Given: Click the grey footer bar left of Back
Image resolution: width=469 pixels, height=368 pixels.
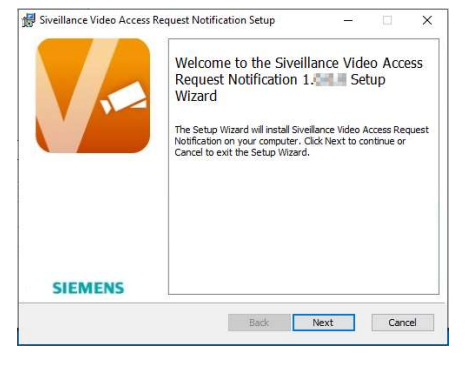Looking at the screenshot, I should (x=123, y=322).
